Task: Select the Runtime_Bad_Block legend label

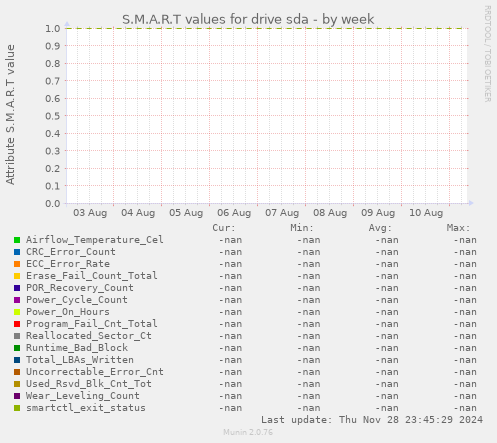Action: (x=77, y=348)
